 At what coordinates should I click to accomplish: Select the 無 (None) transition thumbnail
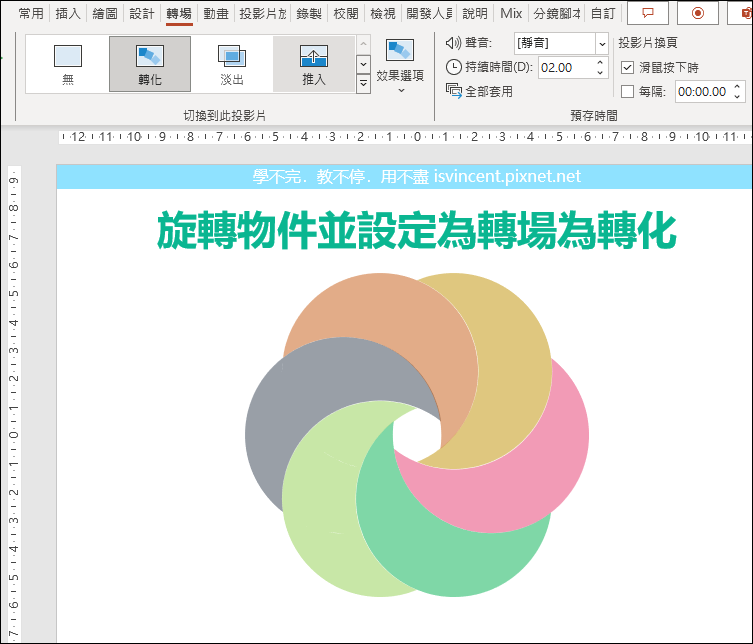click(x=68, y=64)
